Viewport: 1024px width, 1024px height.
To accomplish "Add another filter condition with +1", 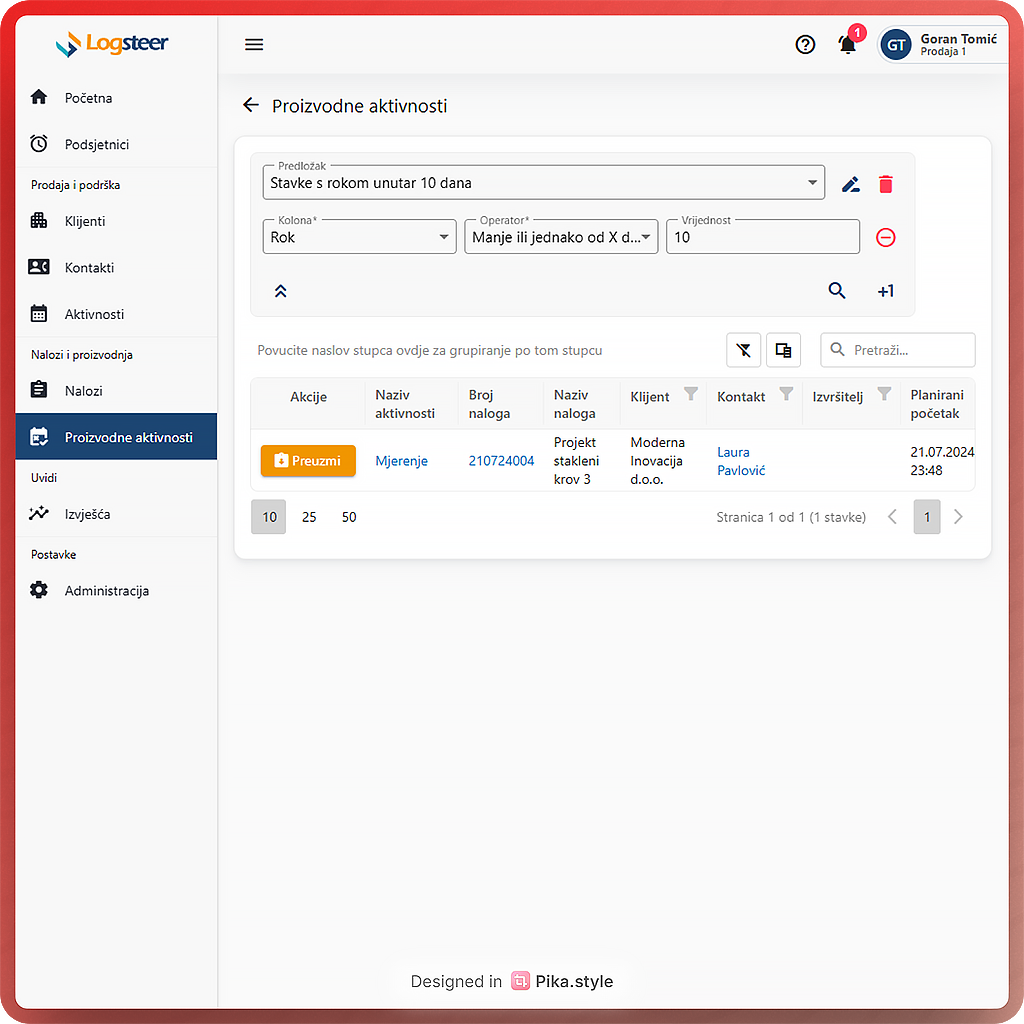I will pyautogui.click(x=885, y=291).
